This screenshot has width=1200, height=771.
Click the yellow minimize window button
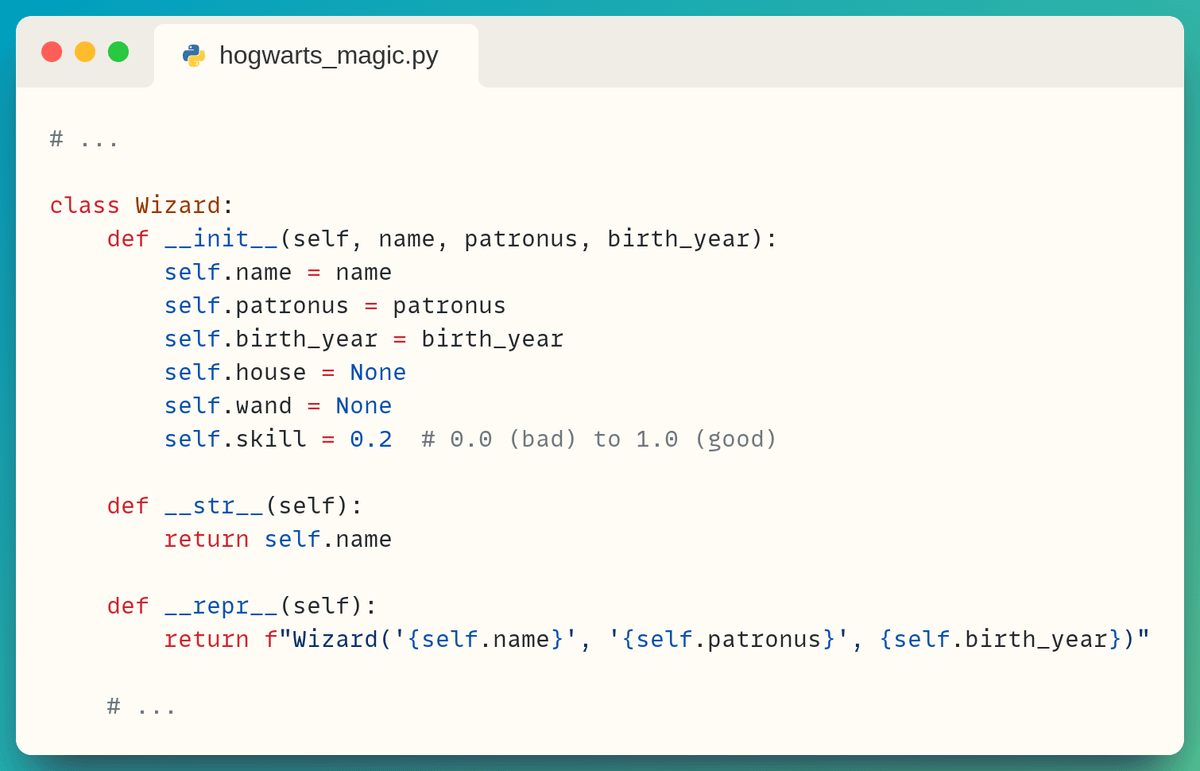coord(85,52)
